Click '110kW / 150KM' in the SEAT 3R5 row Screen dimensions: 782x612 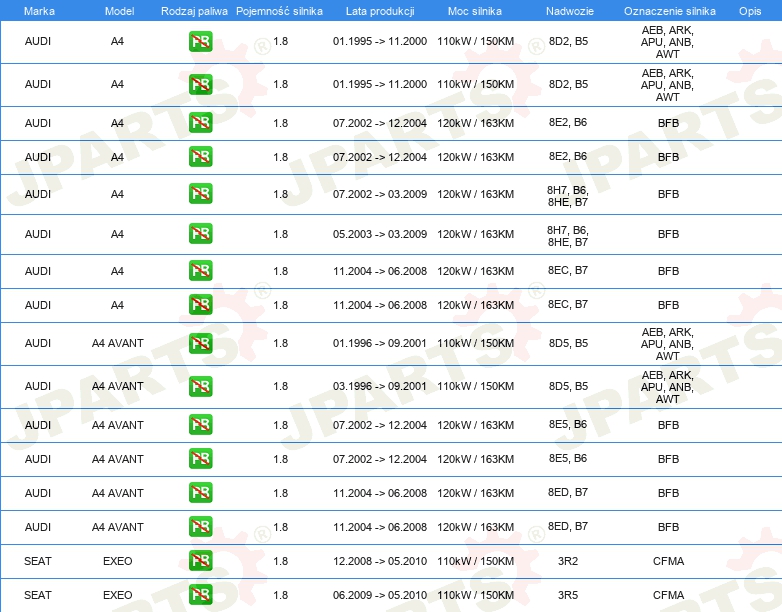coord(476,595)
